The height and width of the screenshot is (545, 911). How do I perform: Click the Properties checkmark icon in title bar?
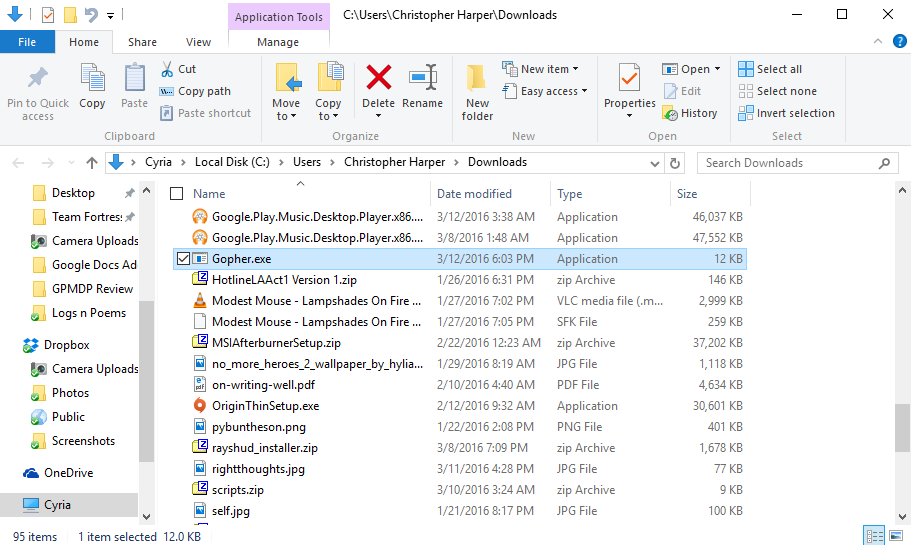click(48, 15)
